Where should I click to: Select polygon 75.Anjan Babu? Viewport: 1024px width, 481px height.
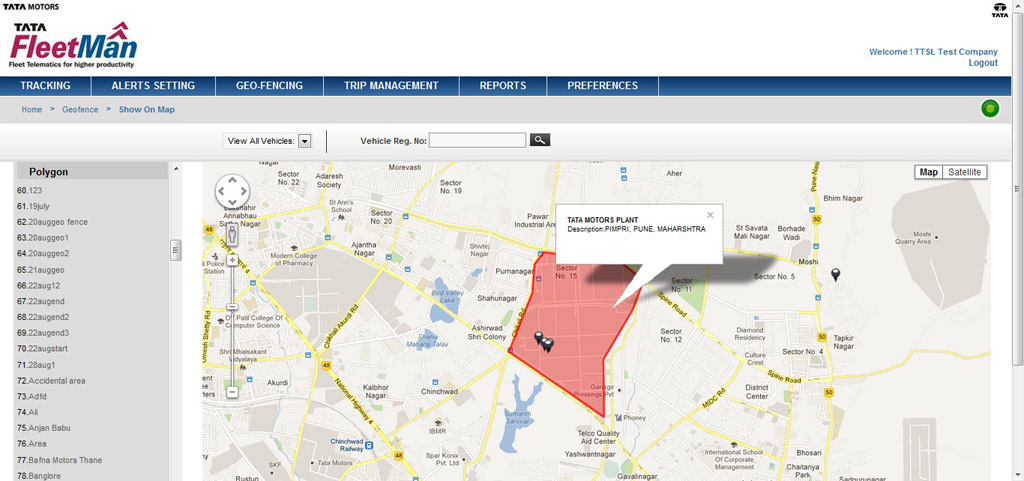(43, 428)
